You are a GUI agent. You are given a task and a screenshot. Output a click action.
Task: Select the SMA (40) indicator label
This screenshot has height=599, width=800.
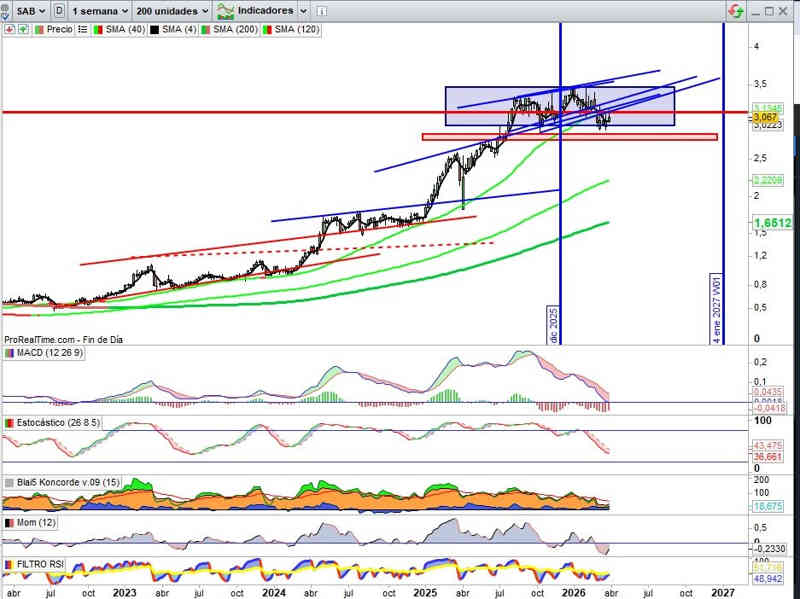coord(125,29)
